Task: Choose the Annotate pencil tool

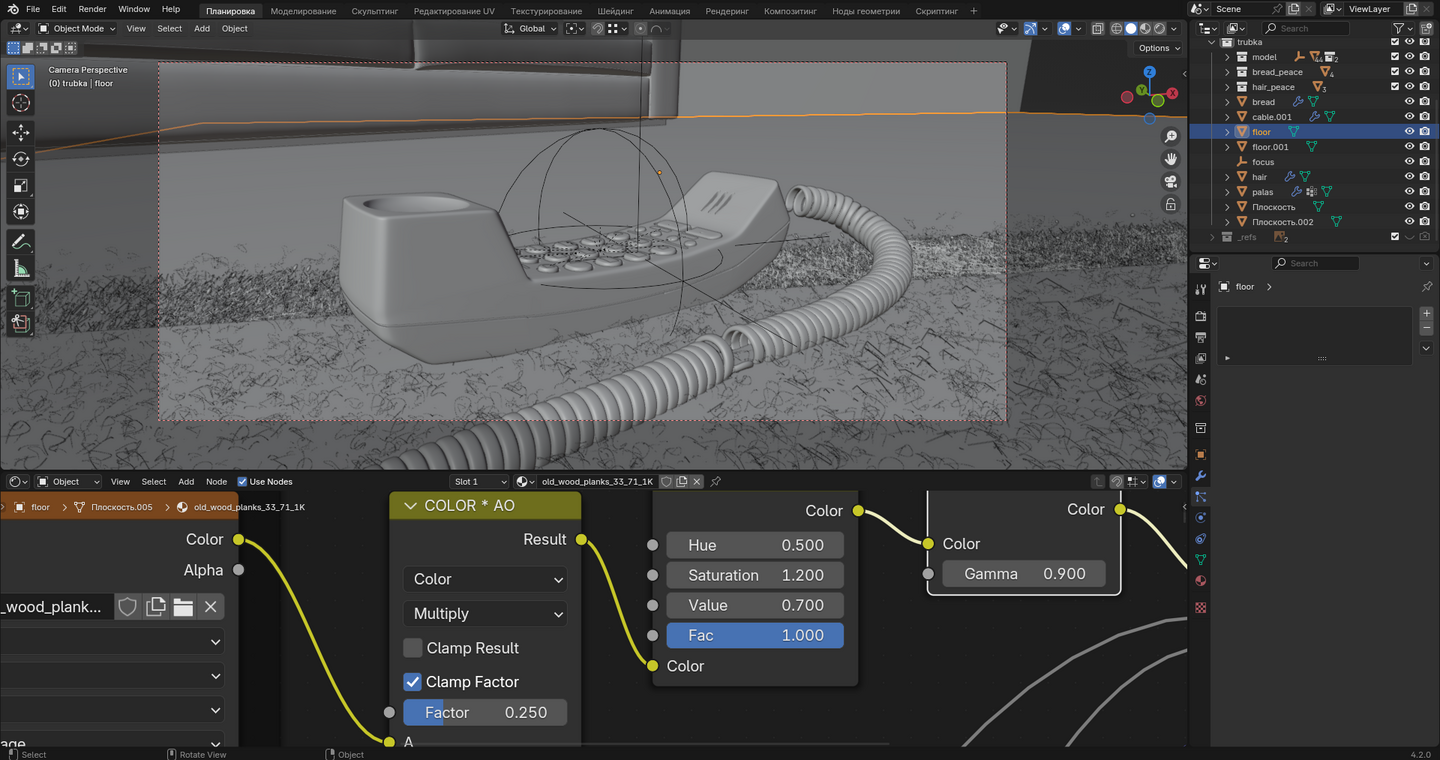Action: (x=20, y=242)
